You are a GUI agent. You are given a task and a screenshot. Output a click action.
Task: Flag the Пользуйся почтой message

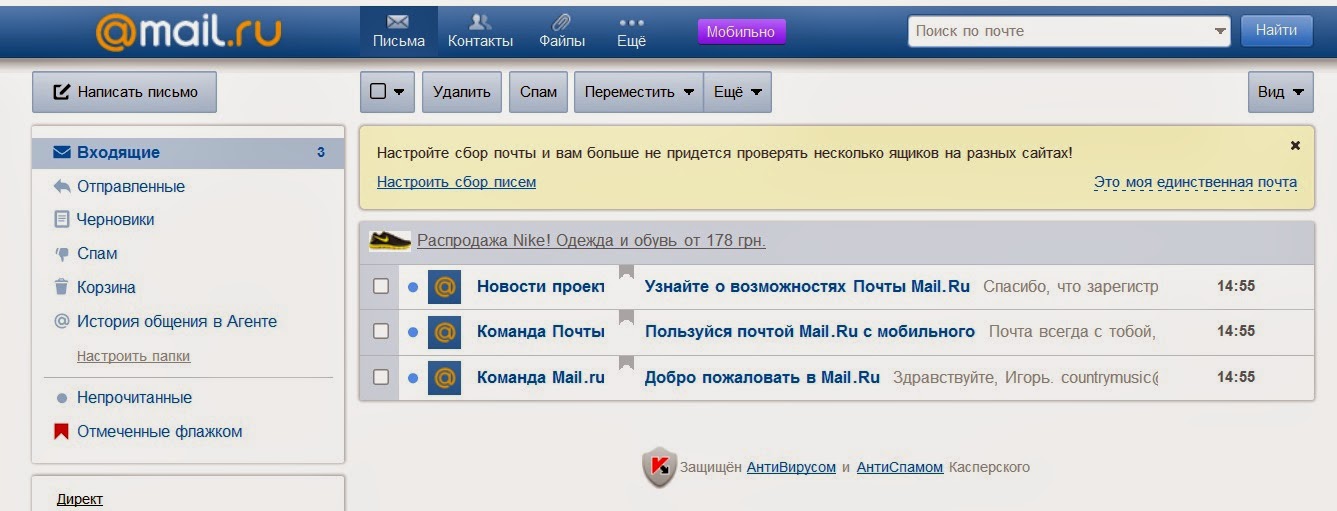pyautogui.click(x=627, y=318)
